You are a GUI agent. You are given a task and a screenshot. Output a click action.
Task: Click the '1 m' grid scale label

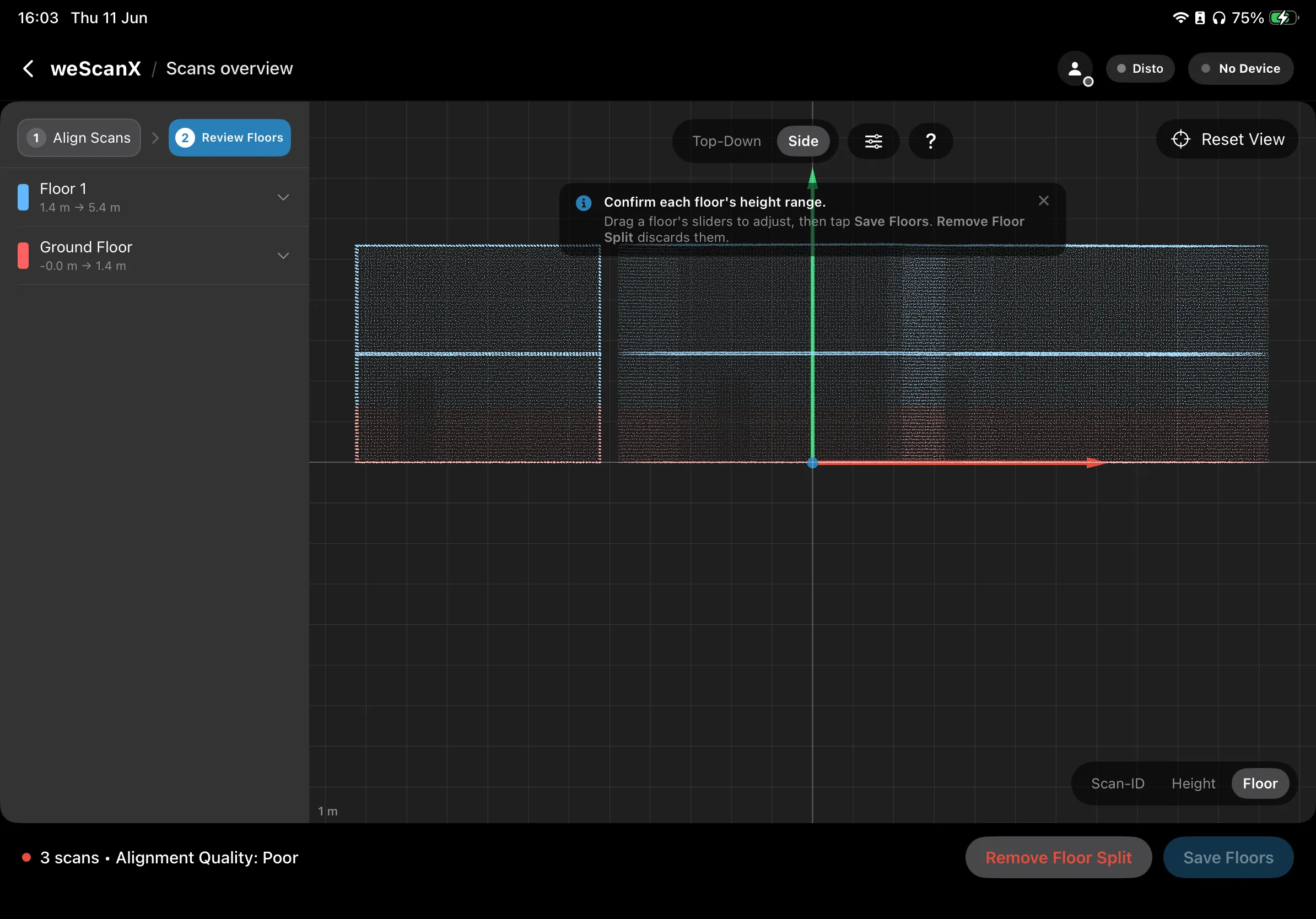pyautogui.click(x=327, y=811)
